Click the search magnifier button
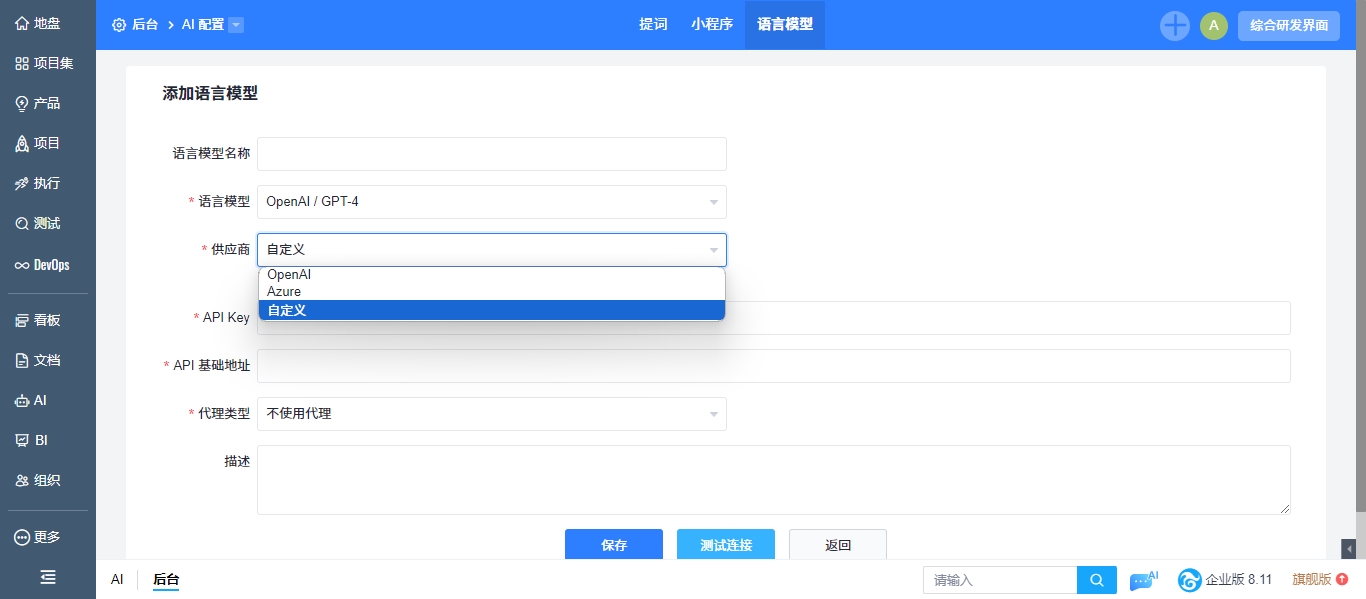The height and width of the screenshot is (599, 1366). [1097, 580]
